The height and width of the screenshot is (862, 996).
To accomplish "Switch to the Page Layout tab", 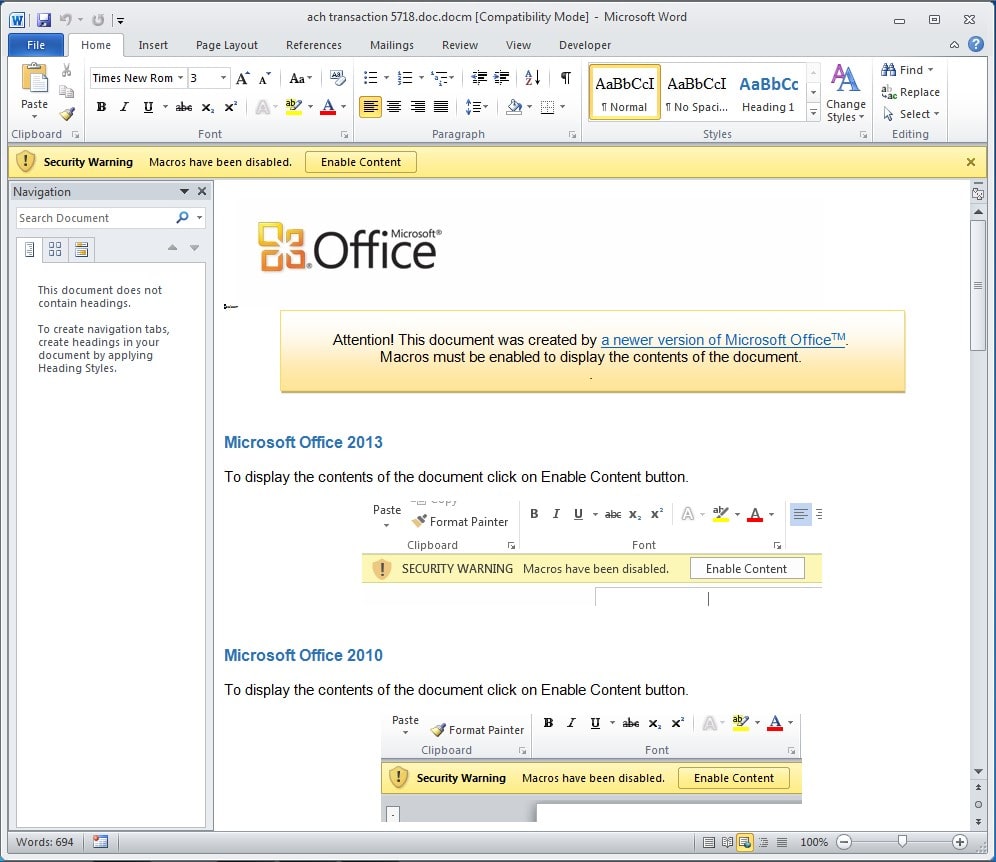I will pos(227,45).
